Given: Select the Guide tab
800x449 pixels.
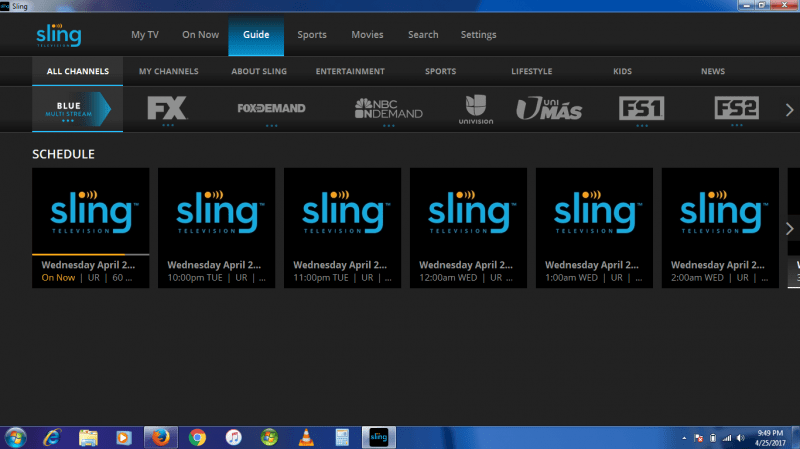Looking at the screenshot, I should click(256, 35).
